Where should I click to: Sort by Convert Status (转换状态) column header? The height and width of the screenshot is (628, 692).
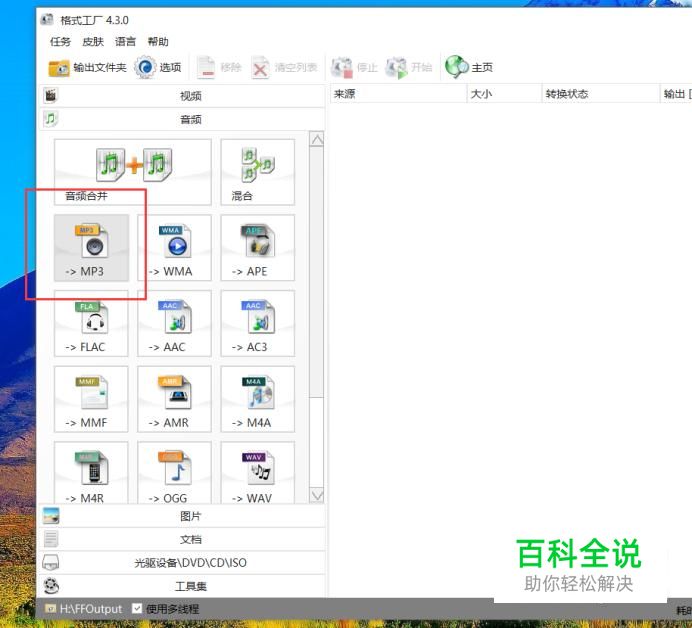click(601, 94)
